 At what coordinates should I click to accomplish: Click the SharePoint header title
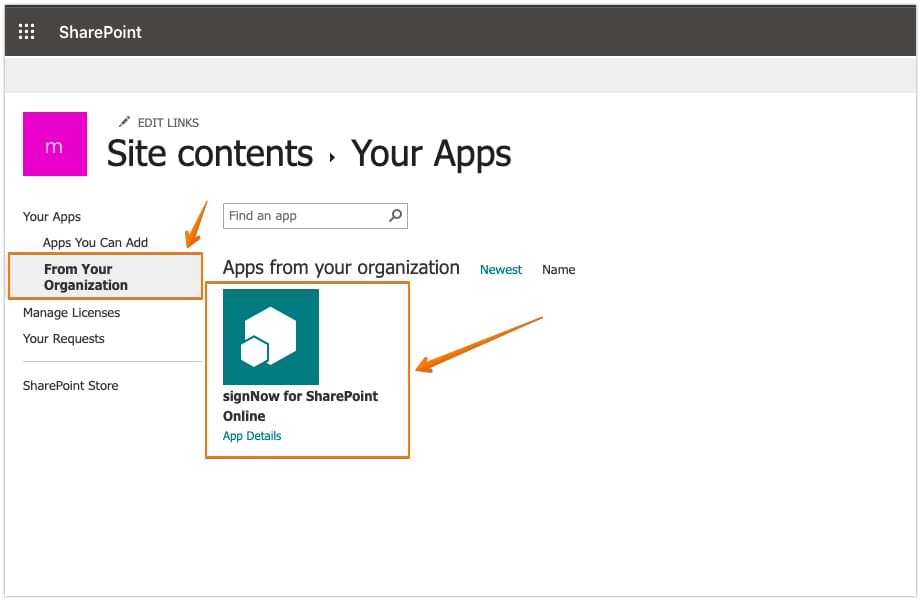[x=100, y=32]
